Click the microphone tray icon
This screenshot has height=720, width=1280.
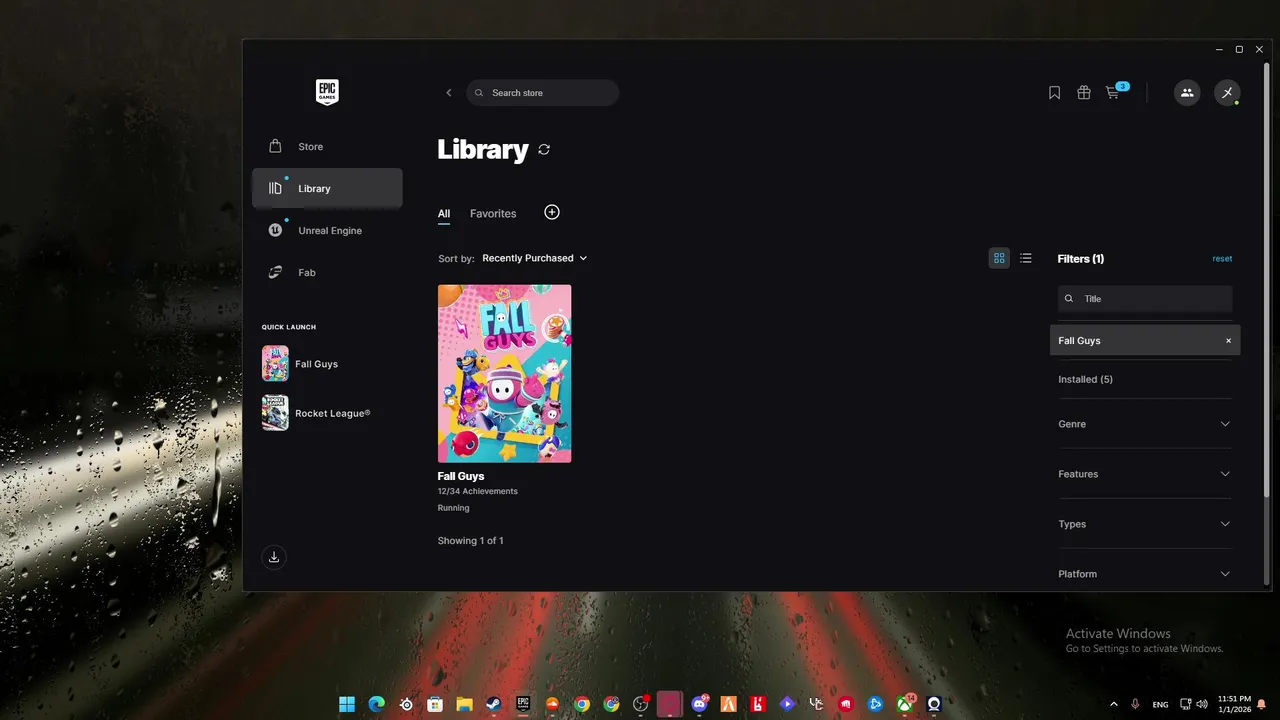[1135, 704]
